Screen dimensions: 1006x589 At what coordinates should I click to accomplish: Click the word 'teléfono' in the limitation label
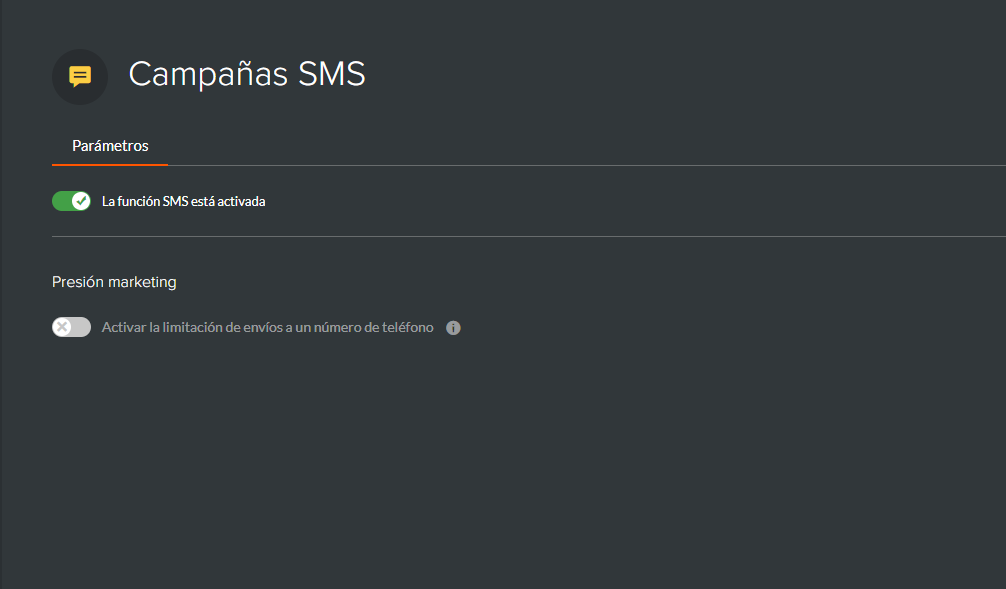[x=407, y=327]
